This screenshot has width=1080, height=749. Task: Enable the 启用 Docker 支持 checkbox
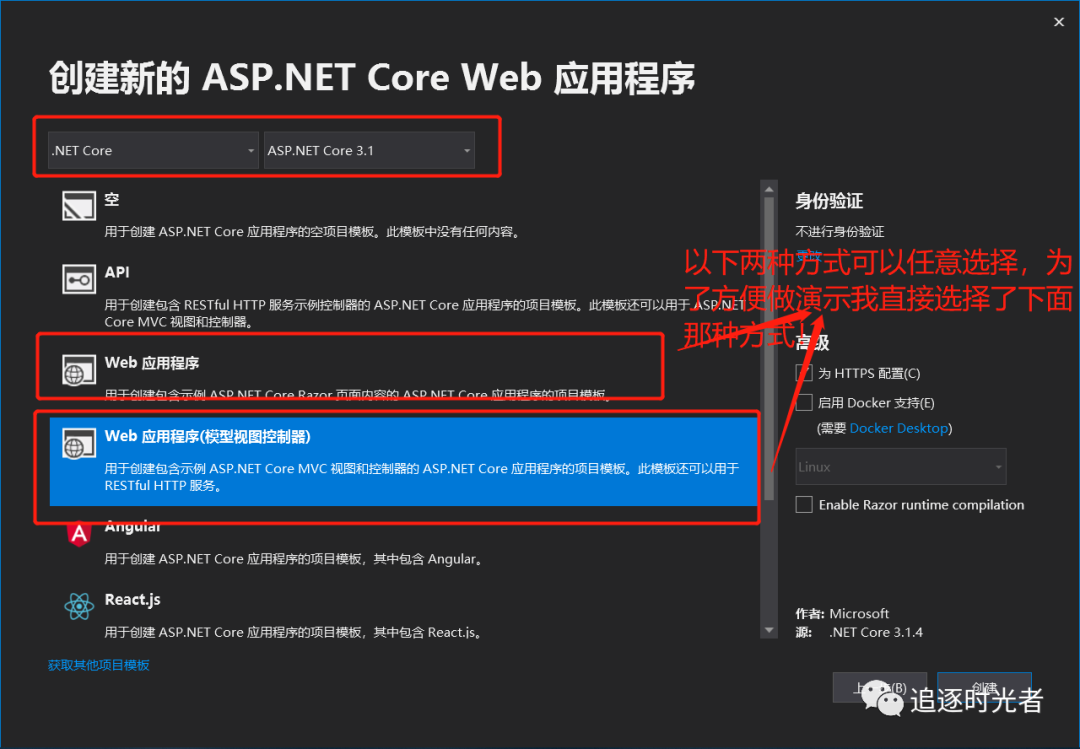pos(804,402)
